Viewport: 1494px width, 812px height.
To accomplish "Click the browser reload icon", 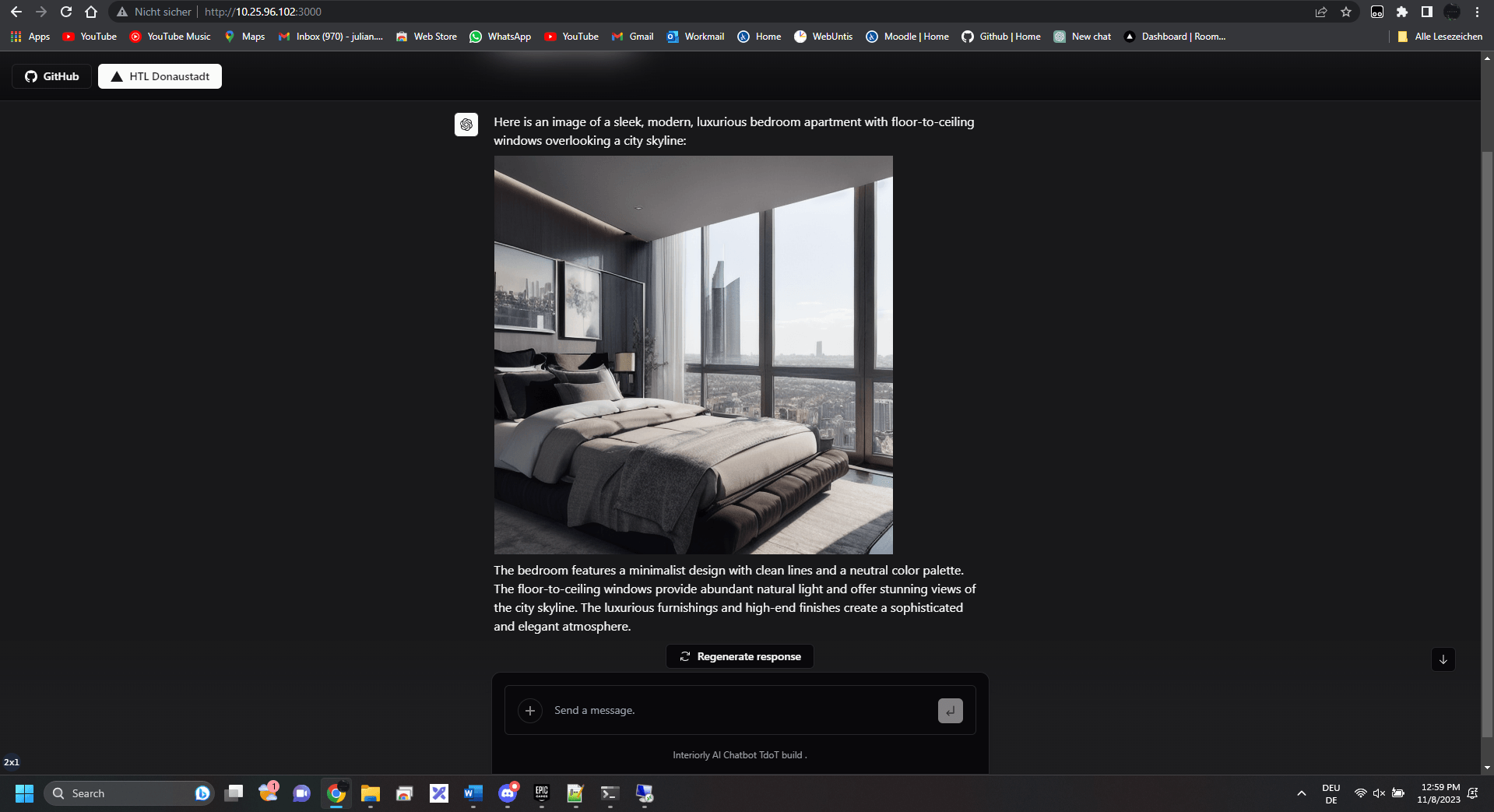I will click(x=65, y=12).
